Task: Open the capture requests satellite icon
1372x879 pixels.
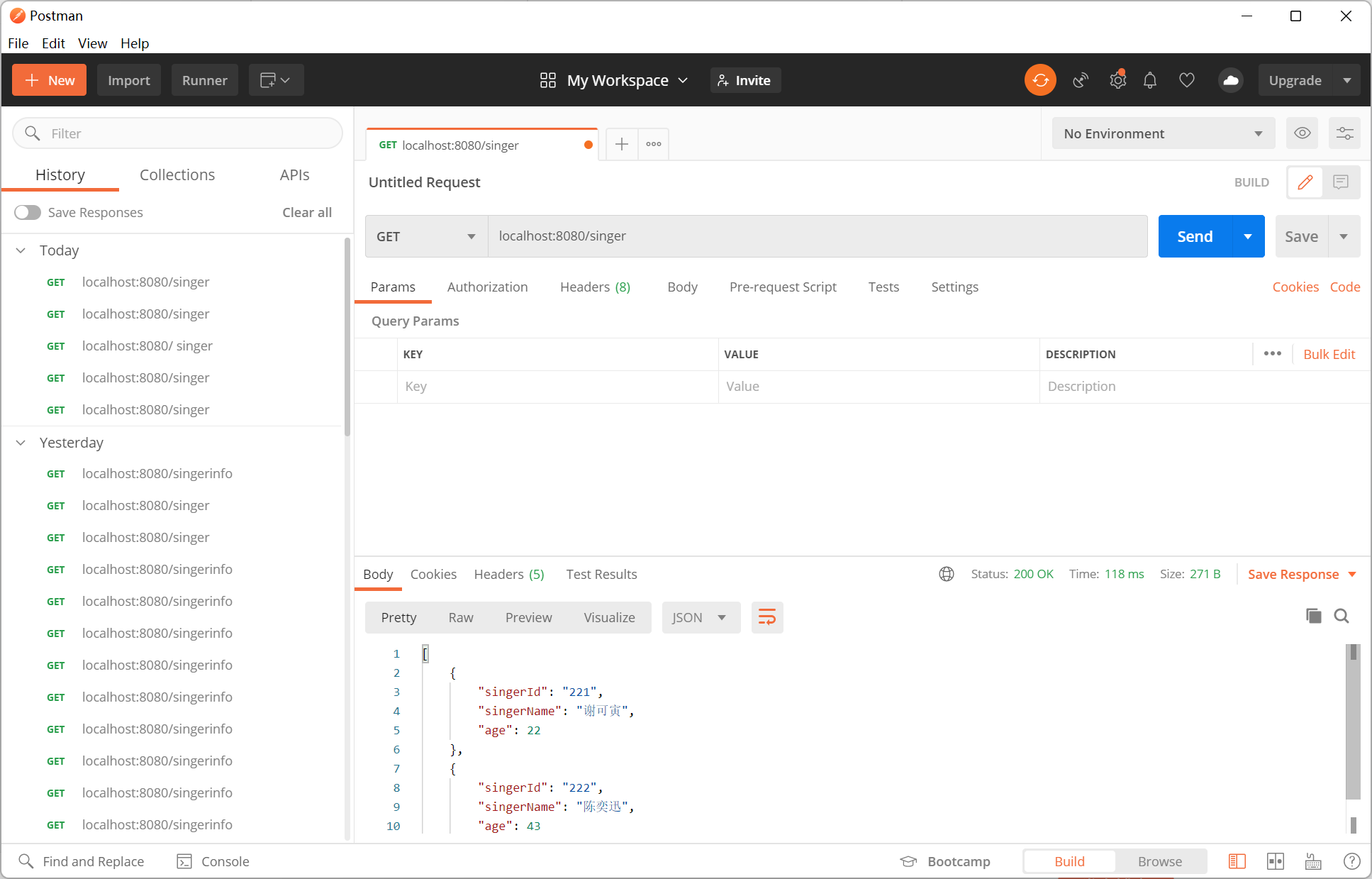Action: pos(1080,80)
